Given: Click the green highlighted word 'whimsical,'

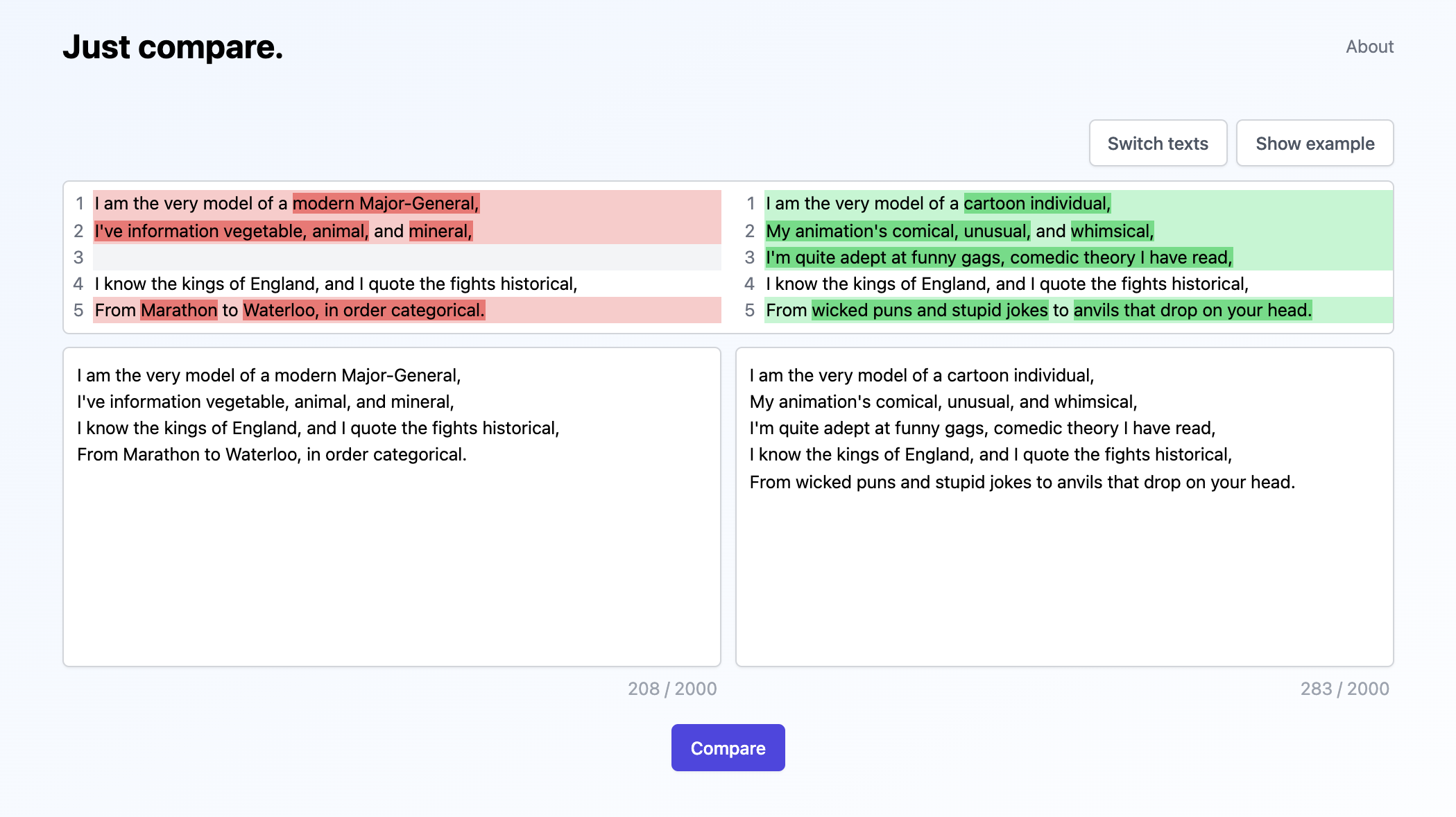Looking at the screenshot, I should click(1112, 231).
